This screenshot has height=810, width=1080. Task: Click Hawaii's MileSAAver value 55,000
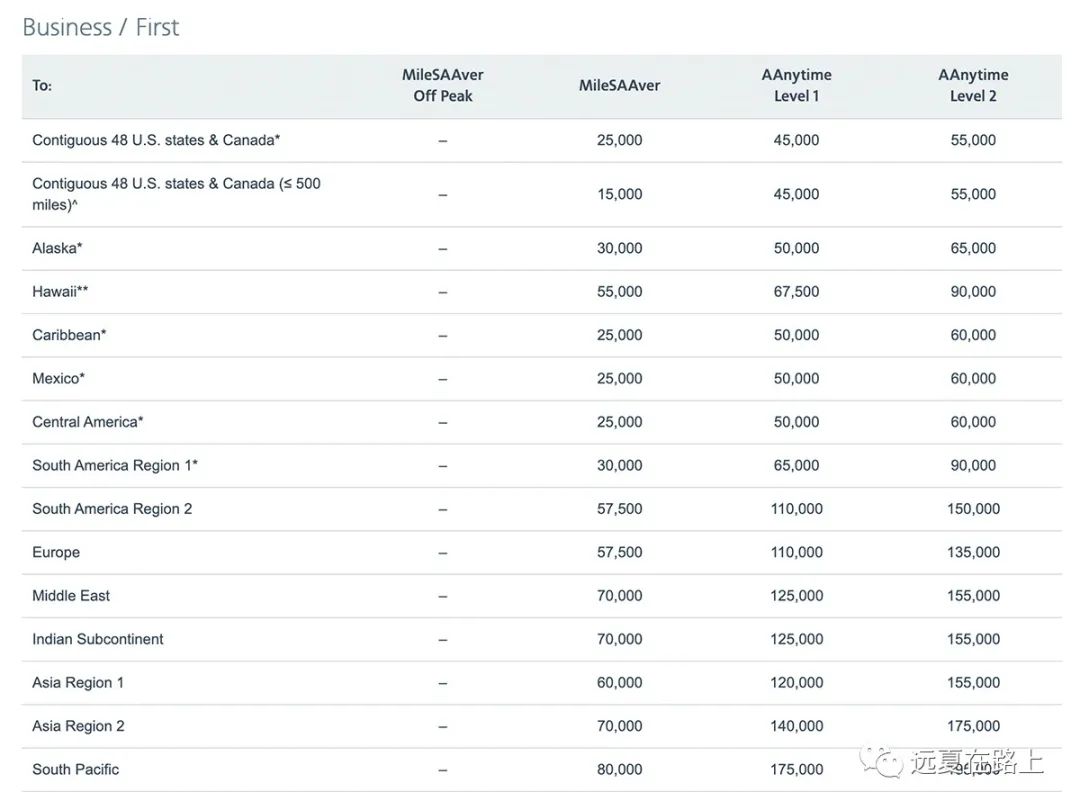[x=619, y=291]
